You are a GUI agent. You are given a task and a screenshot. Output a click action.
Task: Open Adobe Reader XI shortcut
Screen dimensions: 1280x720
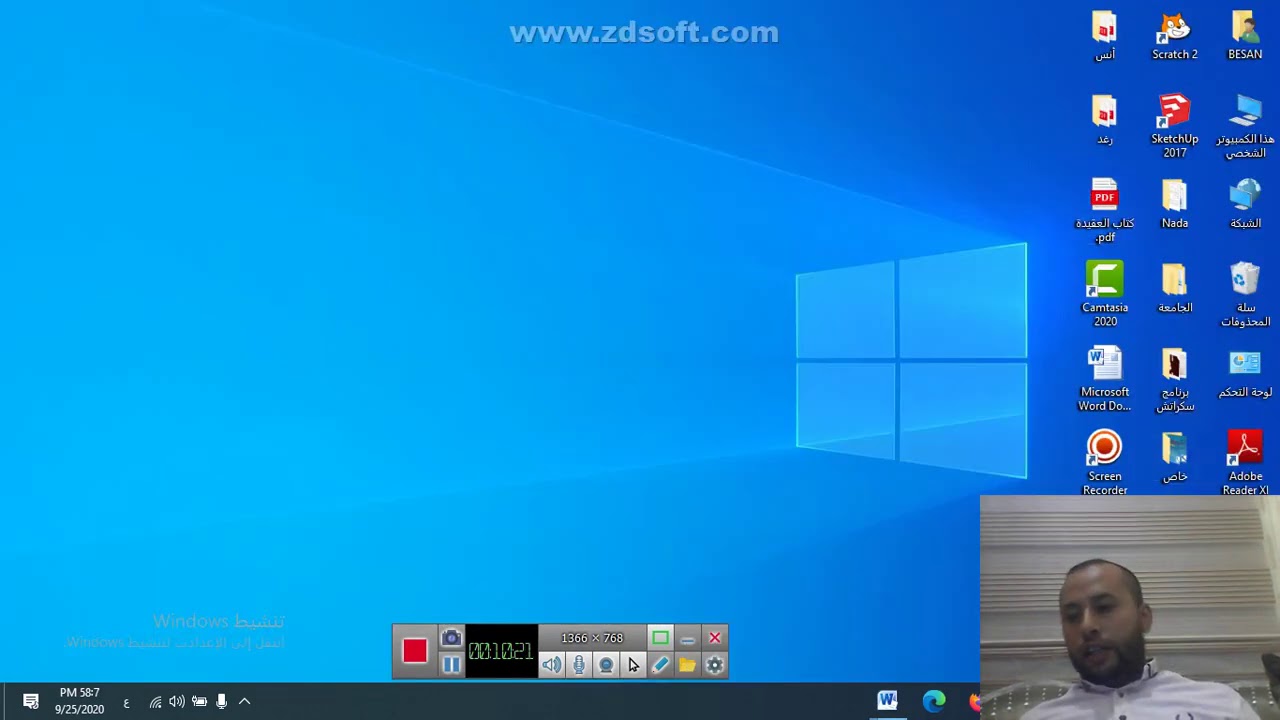1245,463
